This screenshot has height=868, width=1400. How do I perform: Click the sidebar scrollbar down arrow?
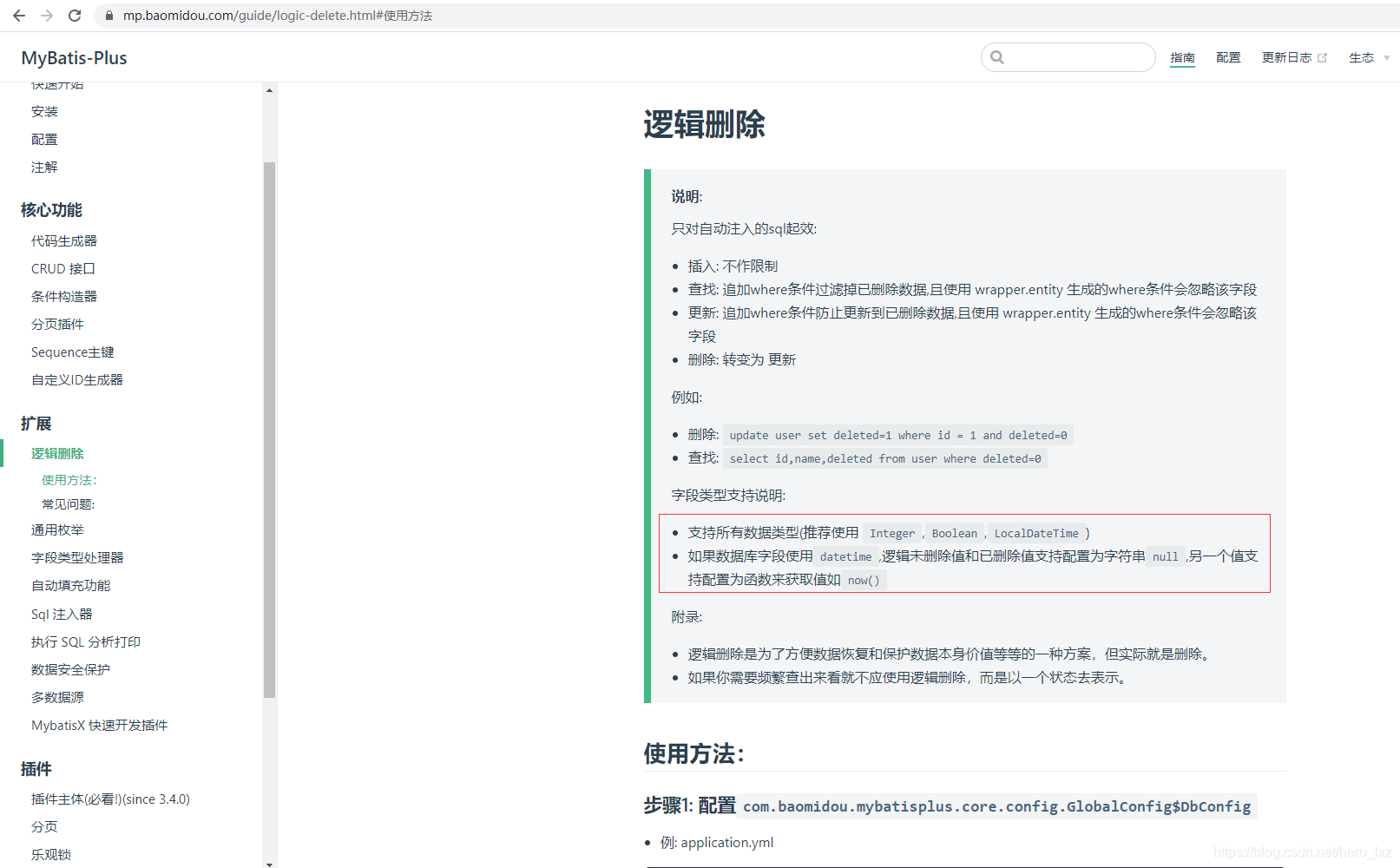coord(269,864)
